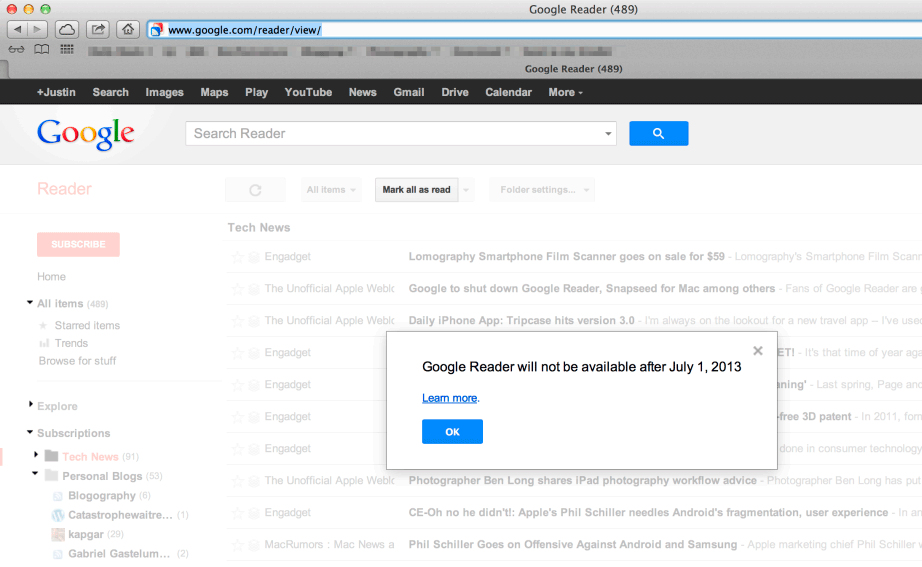
Task: Open the bookmarks book icon
Action: coord(41,49)
